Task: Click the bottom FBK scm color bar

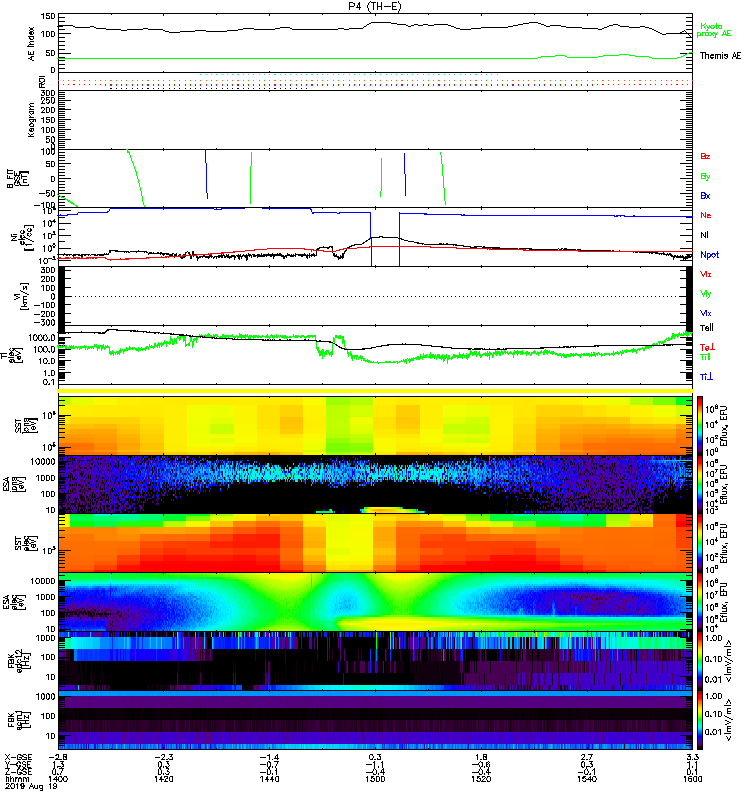Action: tap(701, 720)
